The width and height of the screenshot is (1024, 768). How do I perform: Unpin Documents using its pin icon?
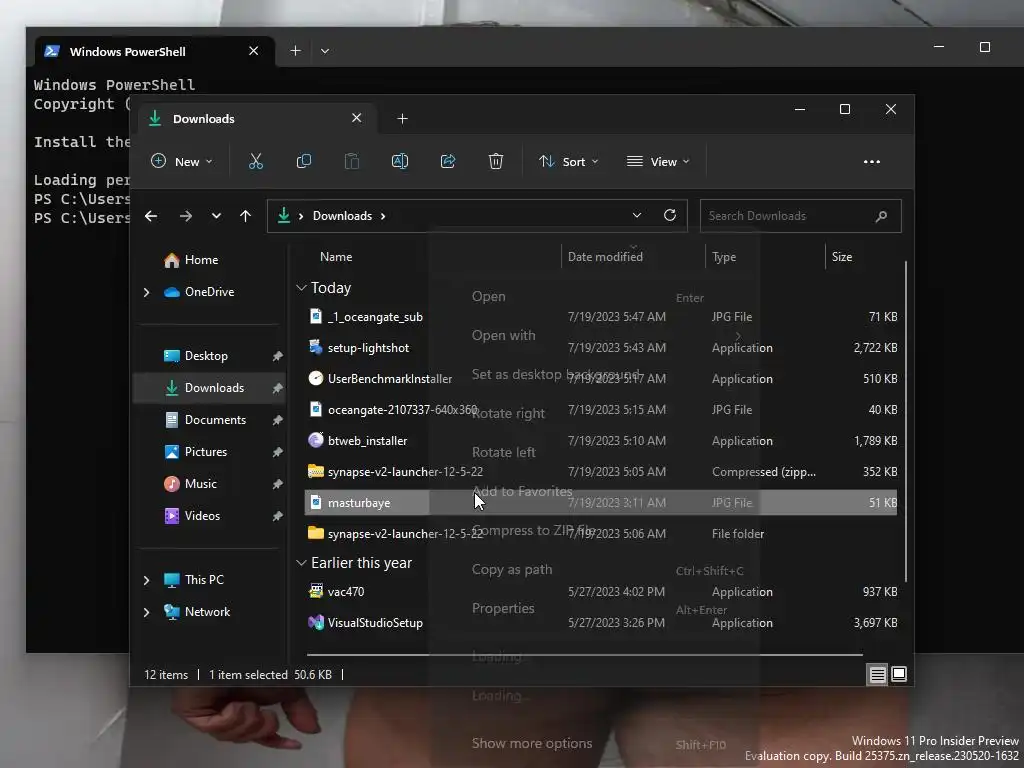pos(278,420)
